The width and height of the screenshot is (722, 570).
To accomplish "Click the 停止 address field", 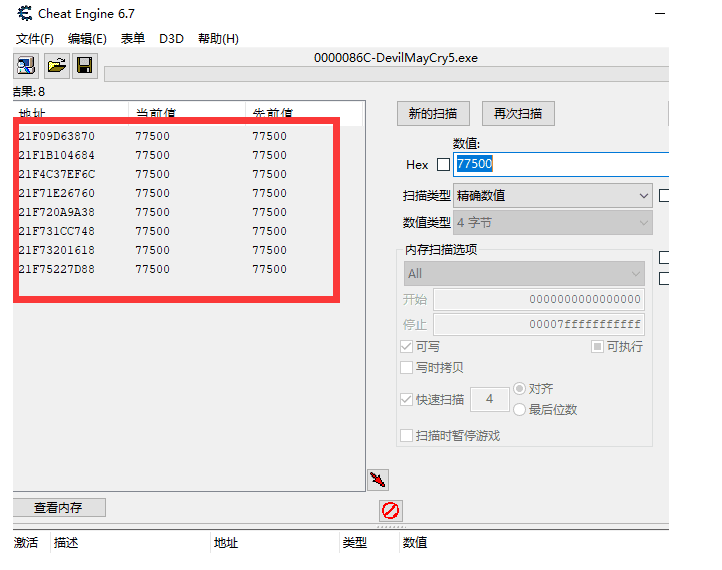I will tap(539, 325).
